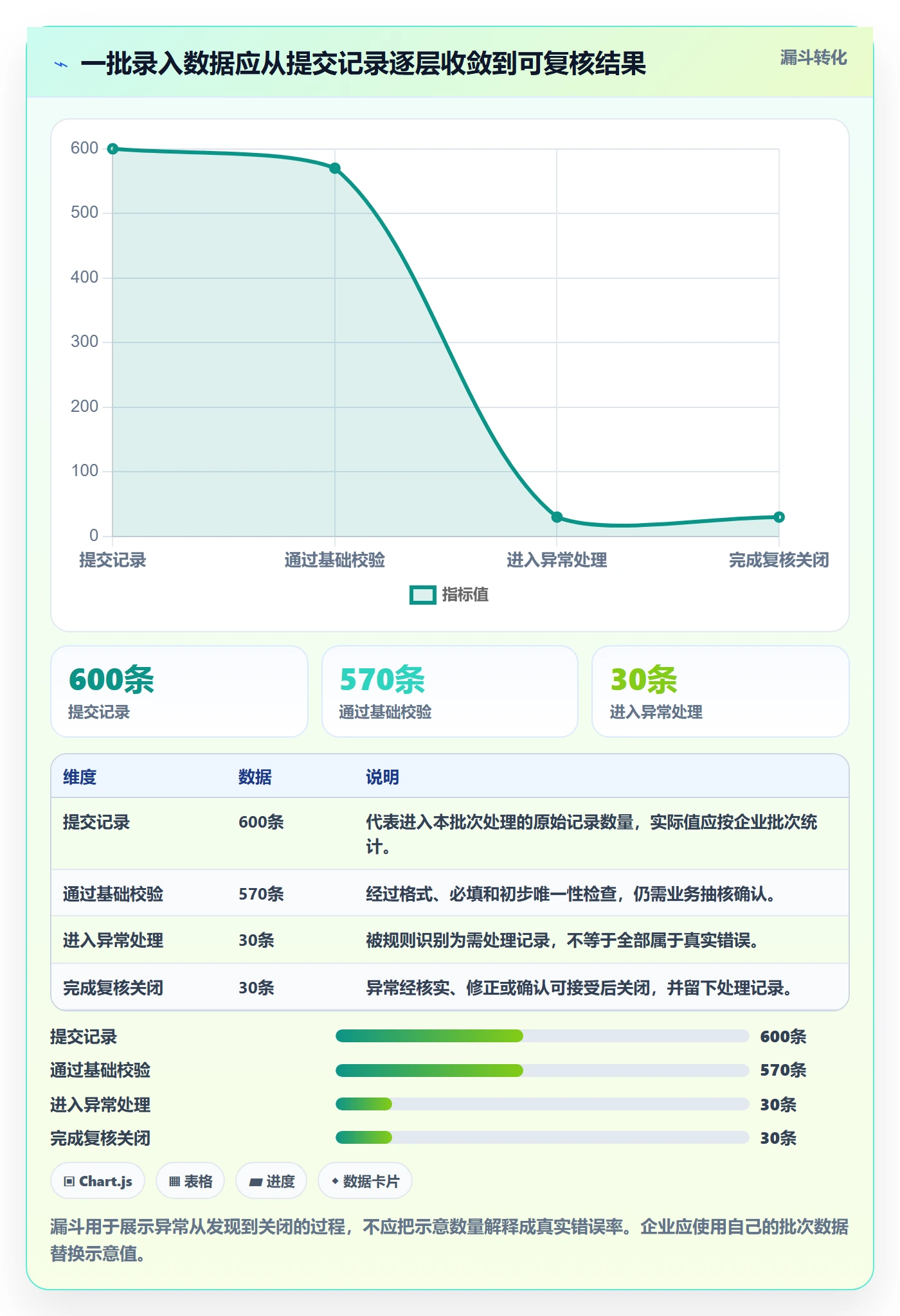Viewport: 900px width, 1316px height.
Task: Click the 进入异常处理 data point on the chart
Action: click(x=557, y=517)
